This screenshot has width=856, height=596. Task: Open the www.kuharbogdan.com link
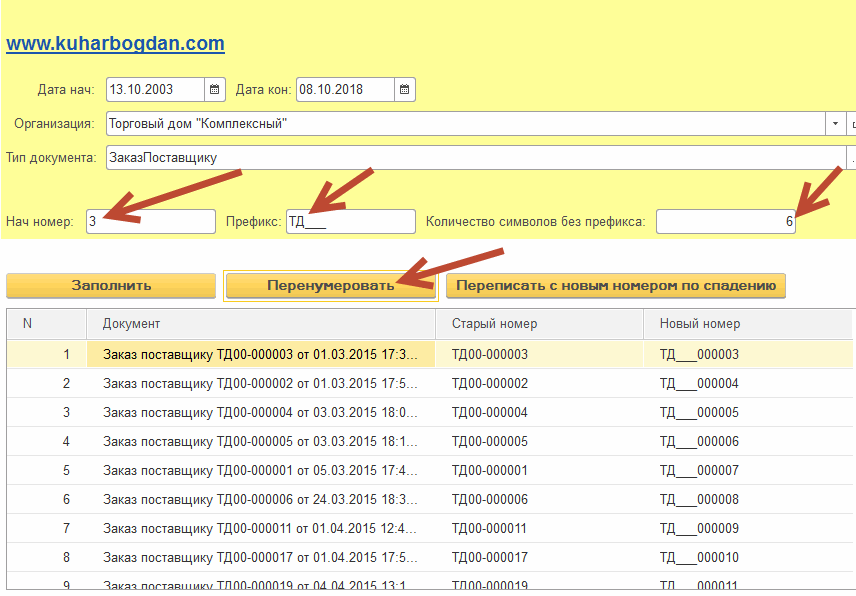[115, 44]
